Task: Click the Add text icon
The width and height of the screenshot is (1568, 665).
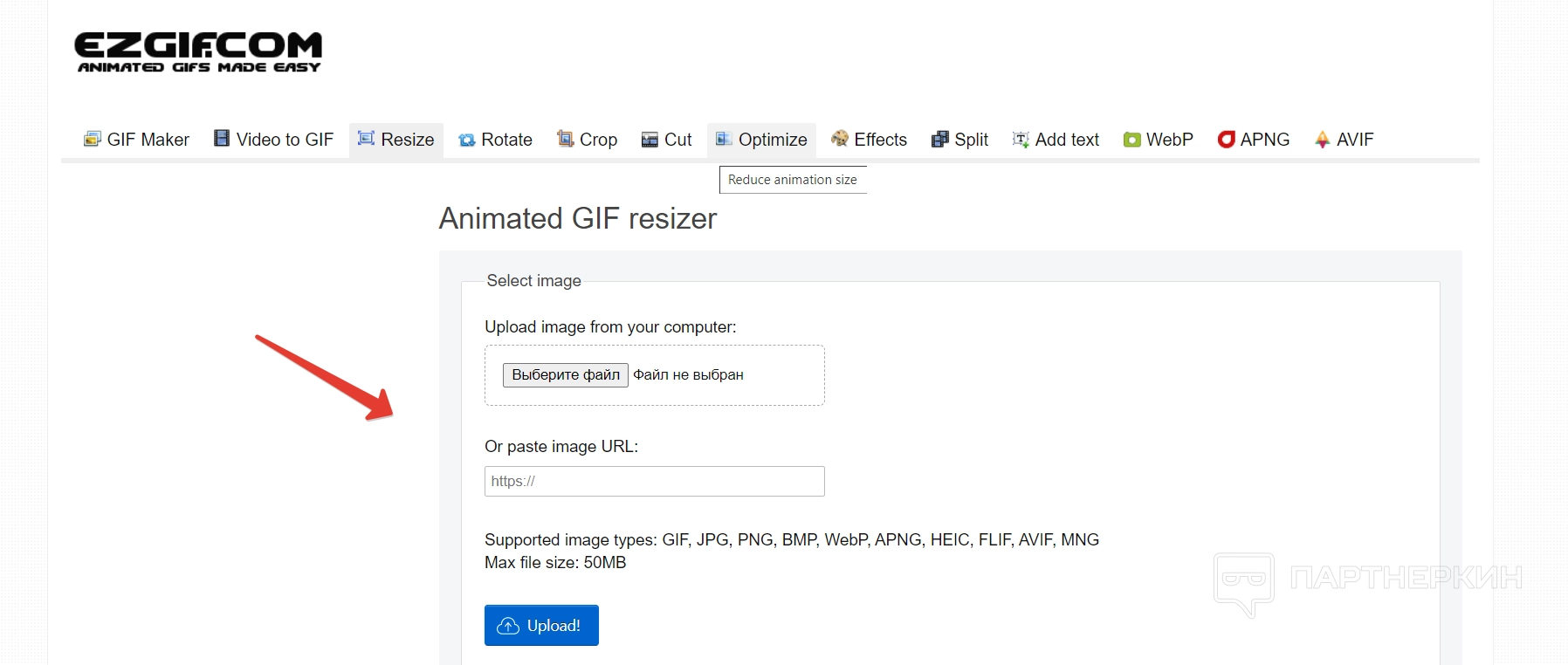Action: click(1021, 140)
